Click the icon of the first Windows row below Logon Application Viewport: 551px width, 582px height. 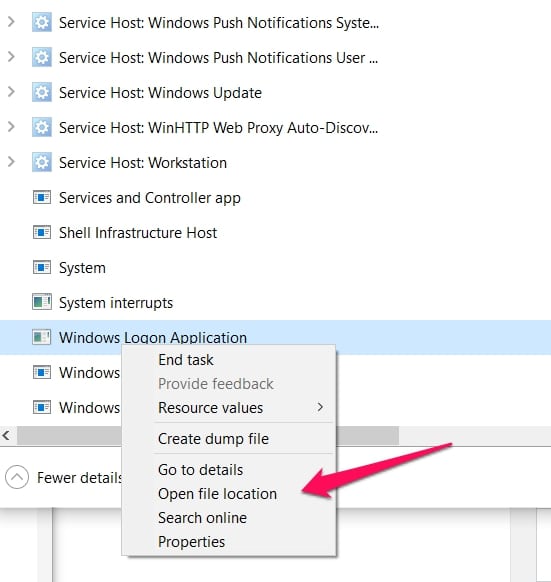[42, 372]
